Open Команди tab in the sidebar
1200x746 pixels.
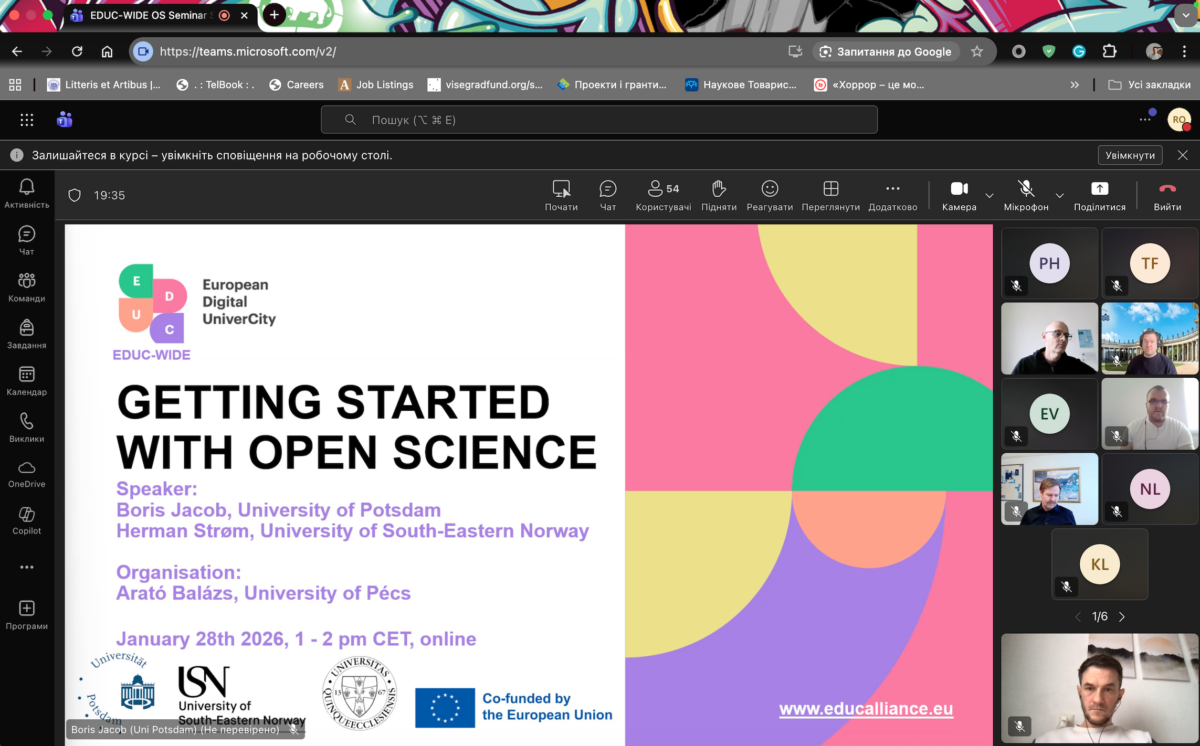pos(27,286)
